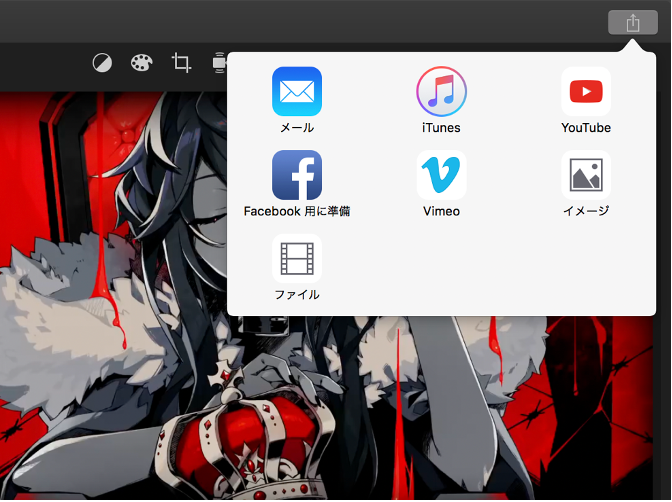The image size is (672, 502).
Task: Click the Share button in toolbar
Action: point(633,22)
